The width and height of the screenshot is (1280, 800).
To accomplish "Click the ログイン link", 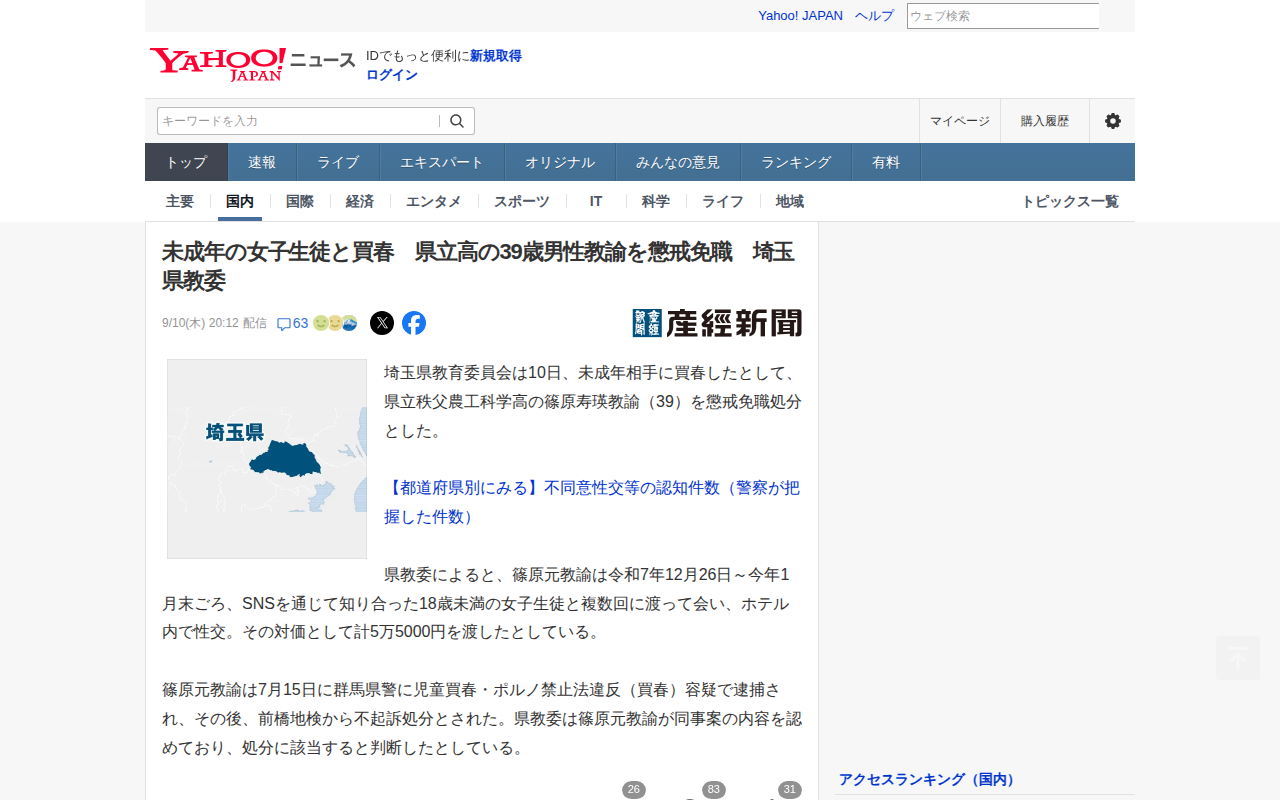I will tap(392, 75).
